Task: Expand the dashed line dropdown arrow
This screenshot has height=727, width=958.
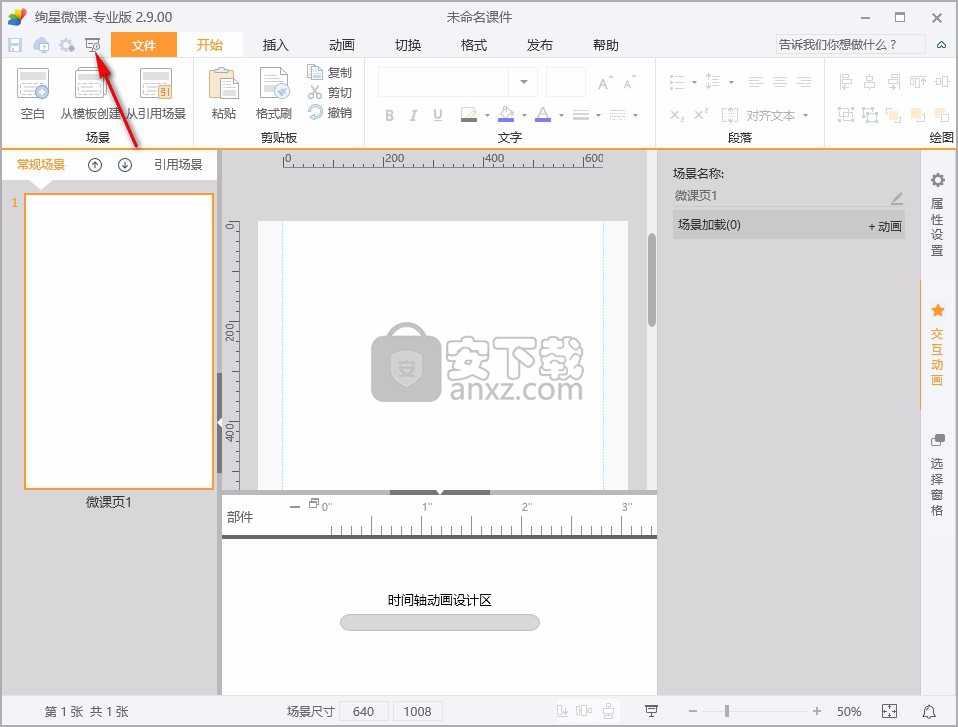Action: coord(635,115)
